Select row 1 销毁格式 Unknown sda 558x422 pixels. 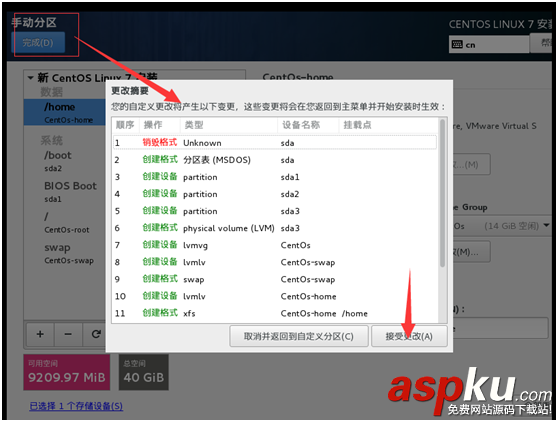point(275,143)
